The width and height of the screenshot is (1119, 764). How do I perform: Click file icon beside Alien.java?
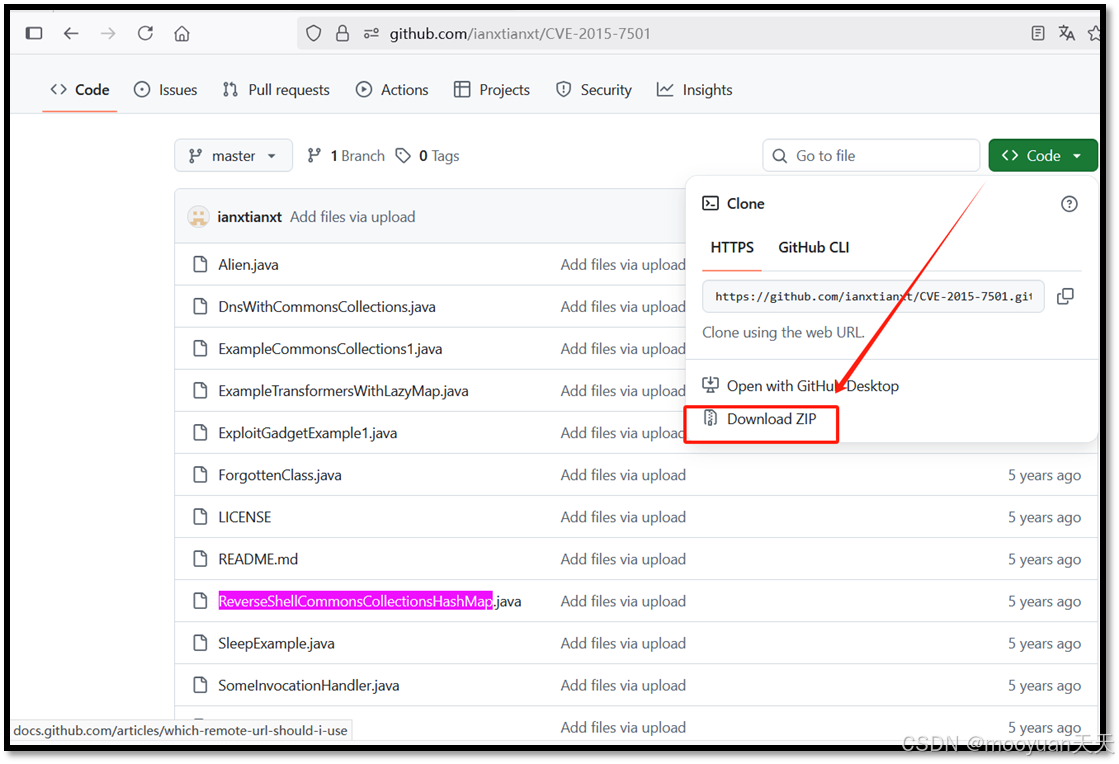(x=201, y=265)
